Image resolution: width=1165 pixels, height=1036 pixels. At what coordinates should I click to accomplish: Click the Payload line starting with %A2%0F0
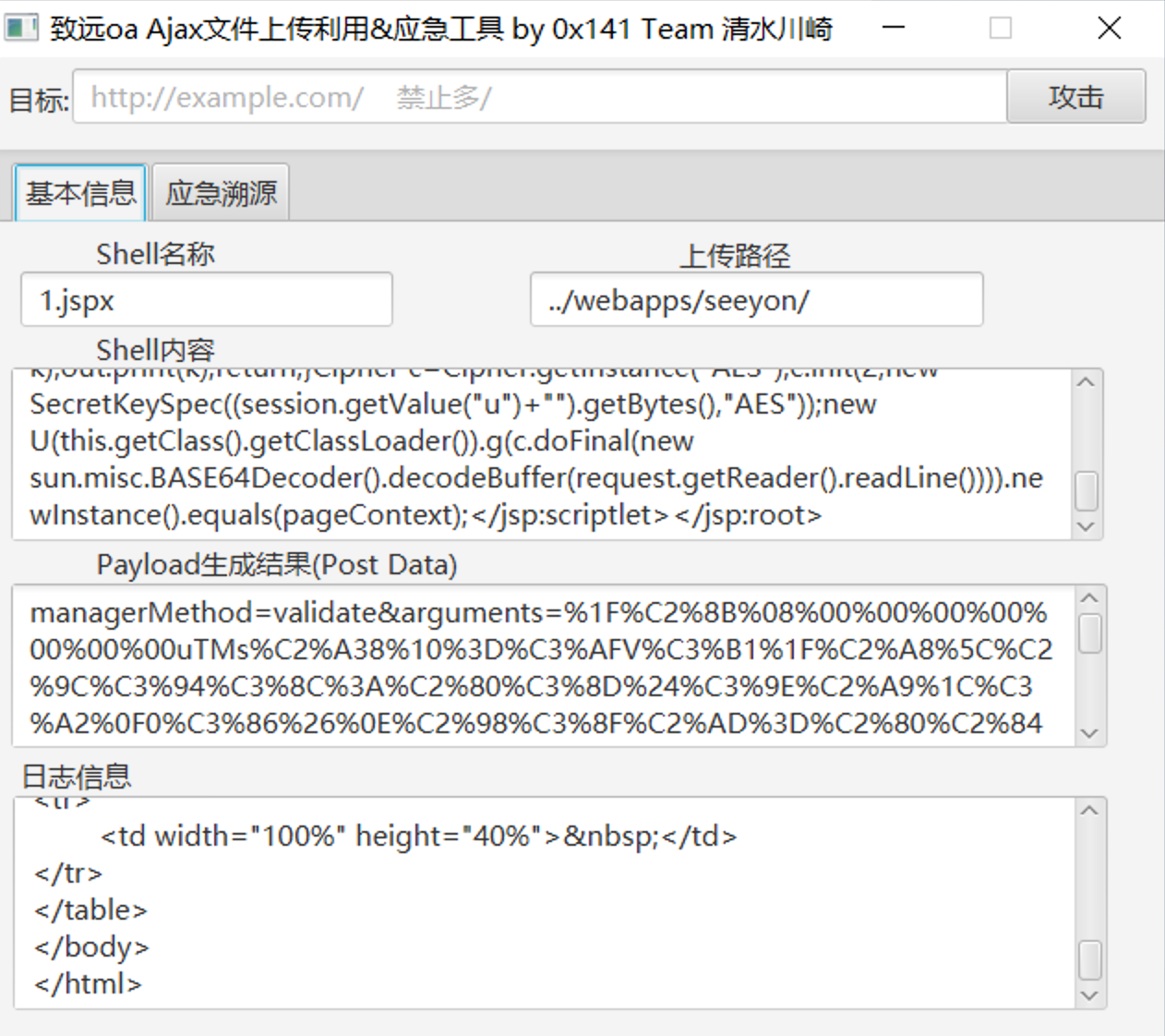536,724
